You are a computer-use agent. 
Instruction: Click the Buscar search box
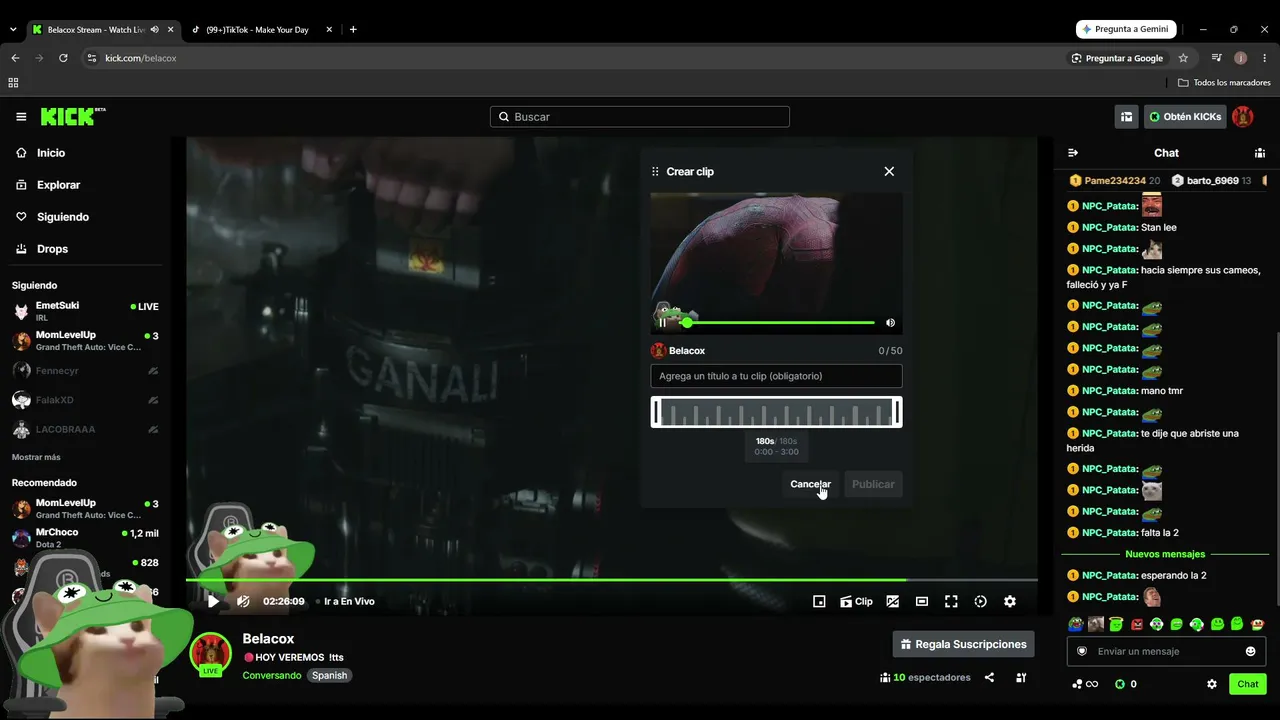coord(640,117)
